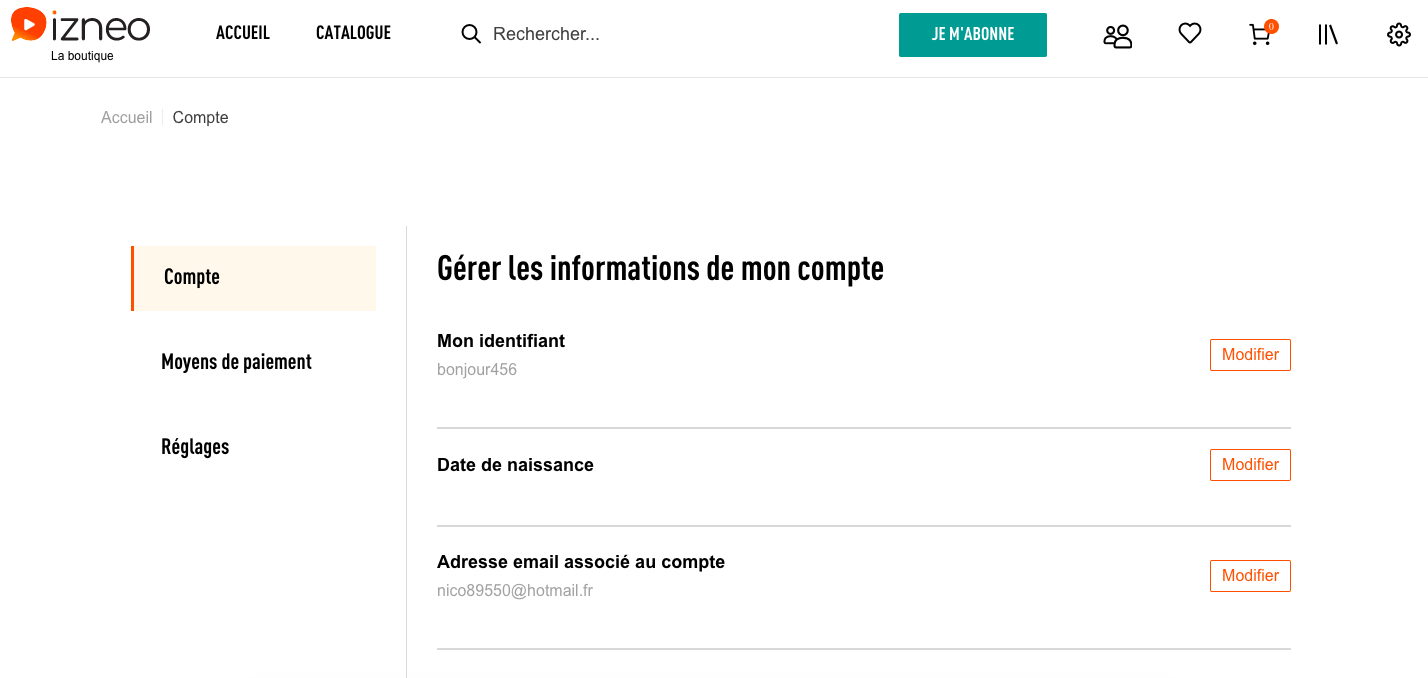Click the search magnifier icon
Image resolution: width=1428 pixels, height=678 pixels.
471,34
